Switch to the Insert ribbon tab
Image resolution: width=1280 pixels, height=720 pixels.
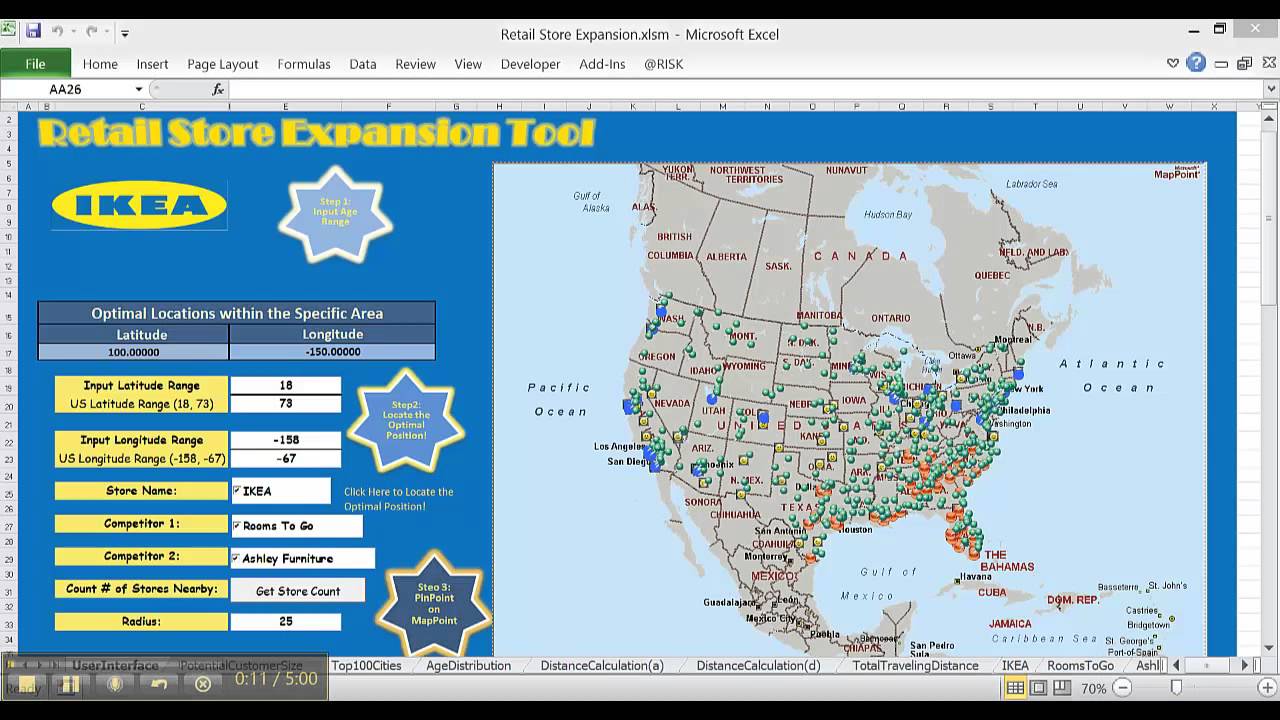[x=152, y=64]
